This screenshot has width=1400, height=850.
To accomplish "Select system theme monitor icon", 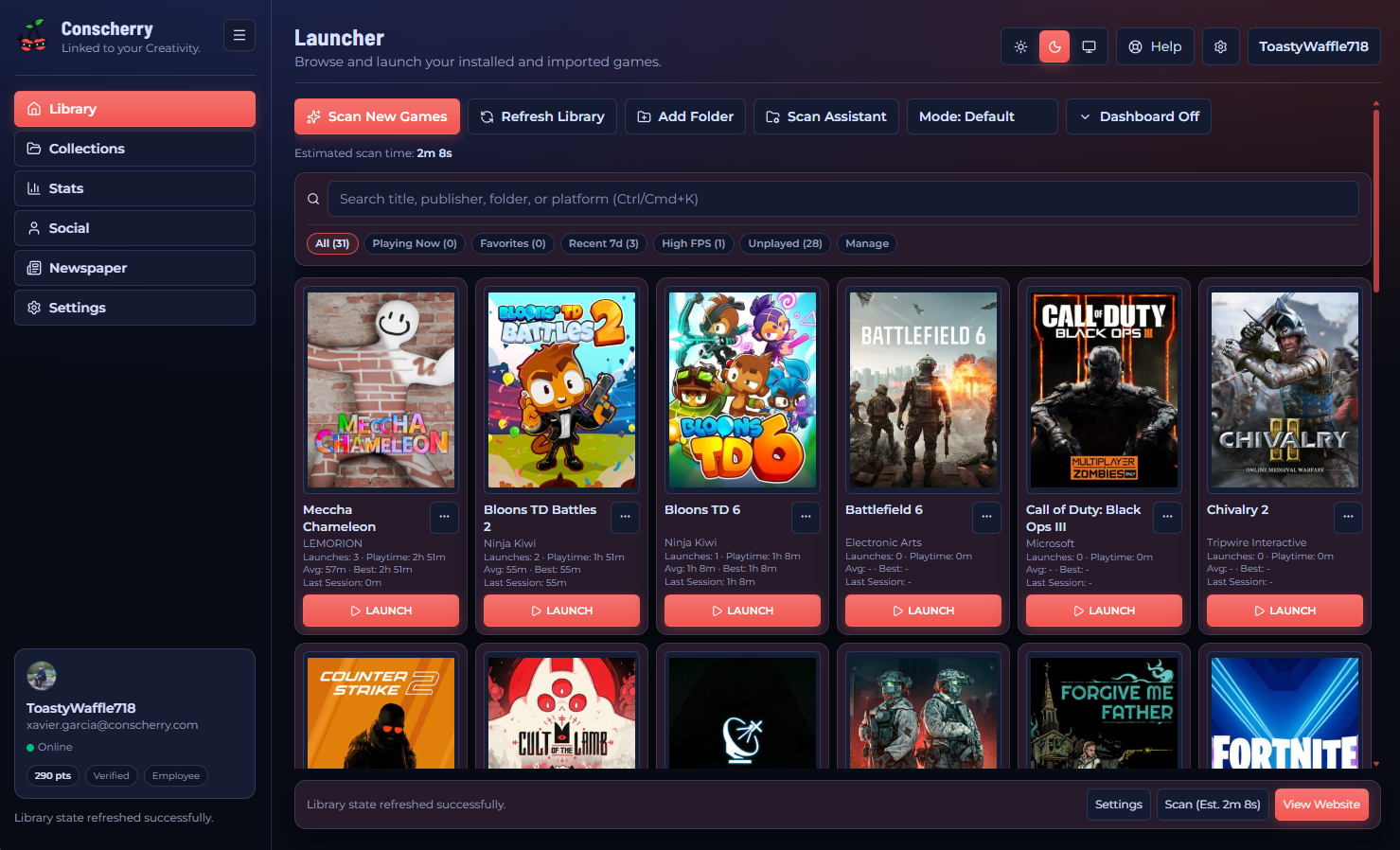I will point(1089,46).
